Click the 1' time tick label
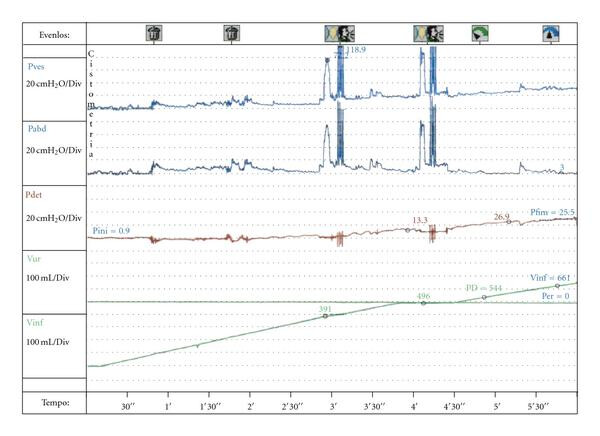 point(168,407)
